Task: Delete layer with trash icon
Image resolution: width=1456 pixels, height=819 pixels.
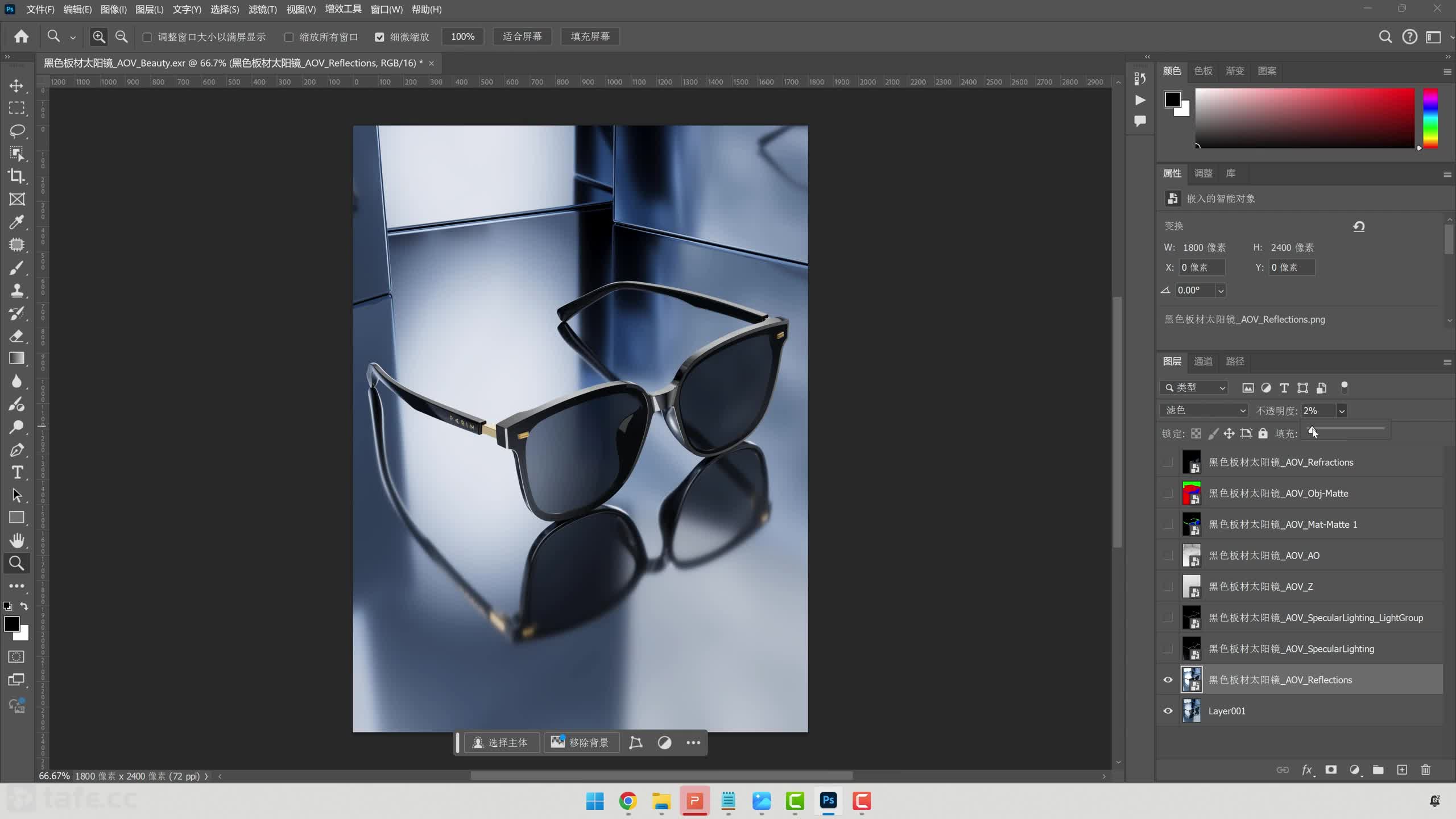Action: (x=1425, y=770)
